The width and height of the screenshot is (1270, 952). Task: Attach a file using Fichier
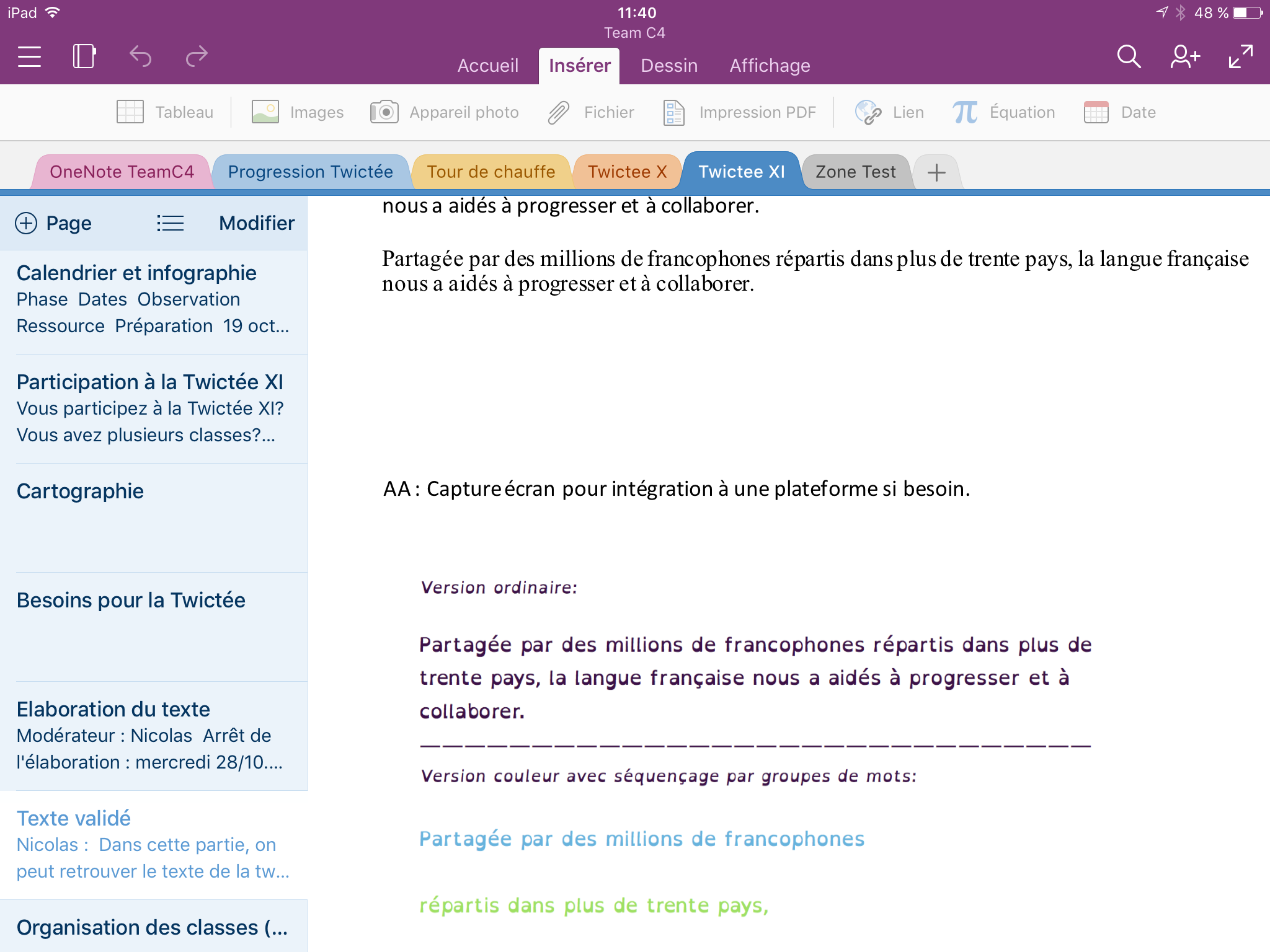[x=591, y=112]
